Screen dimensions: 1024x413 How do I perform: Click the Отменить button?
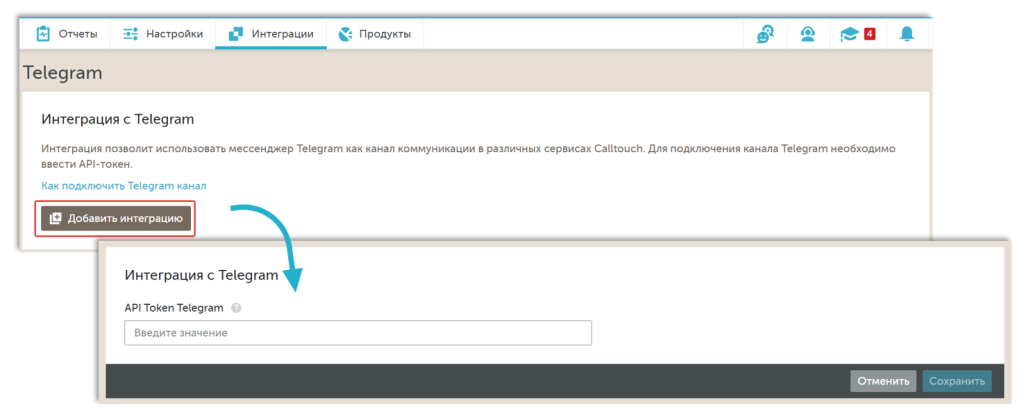point(883,381)
